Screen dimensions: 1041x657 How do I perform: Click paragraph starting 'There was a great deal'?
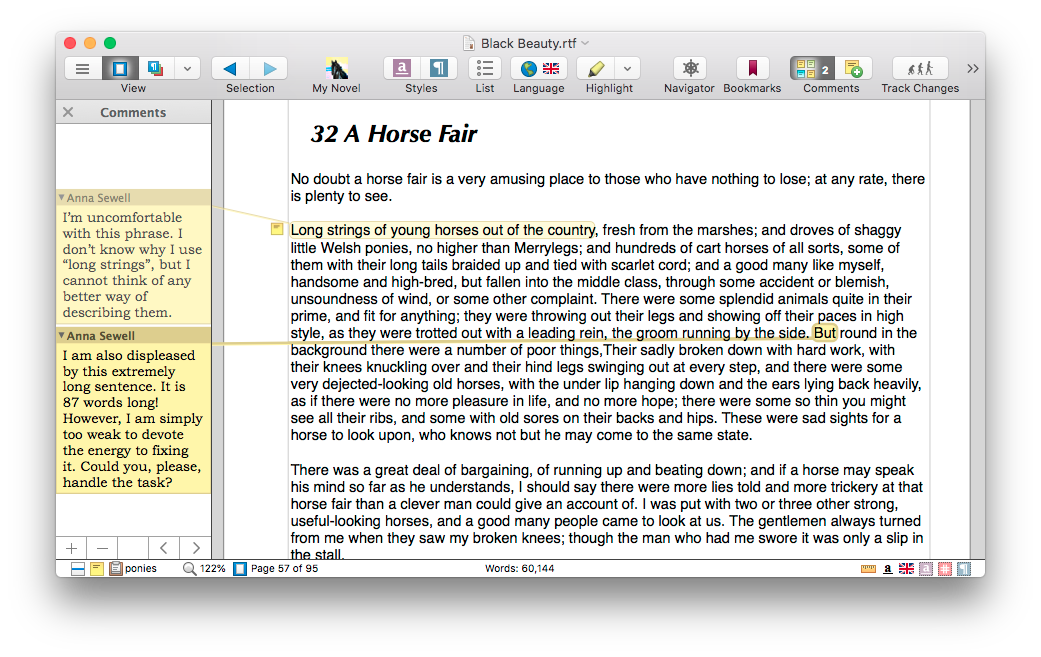tap(606, 512)
